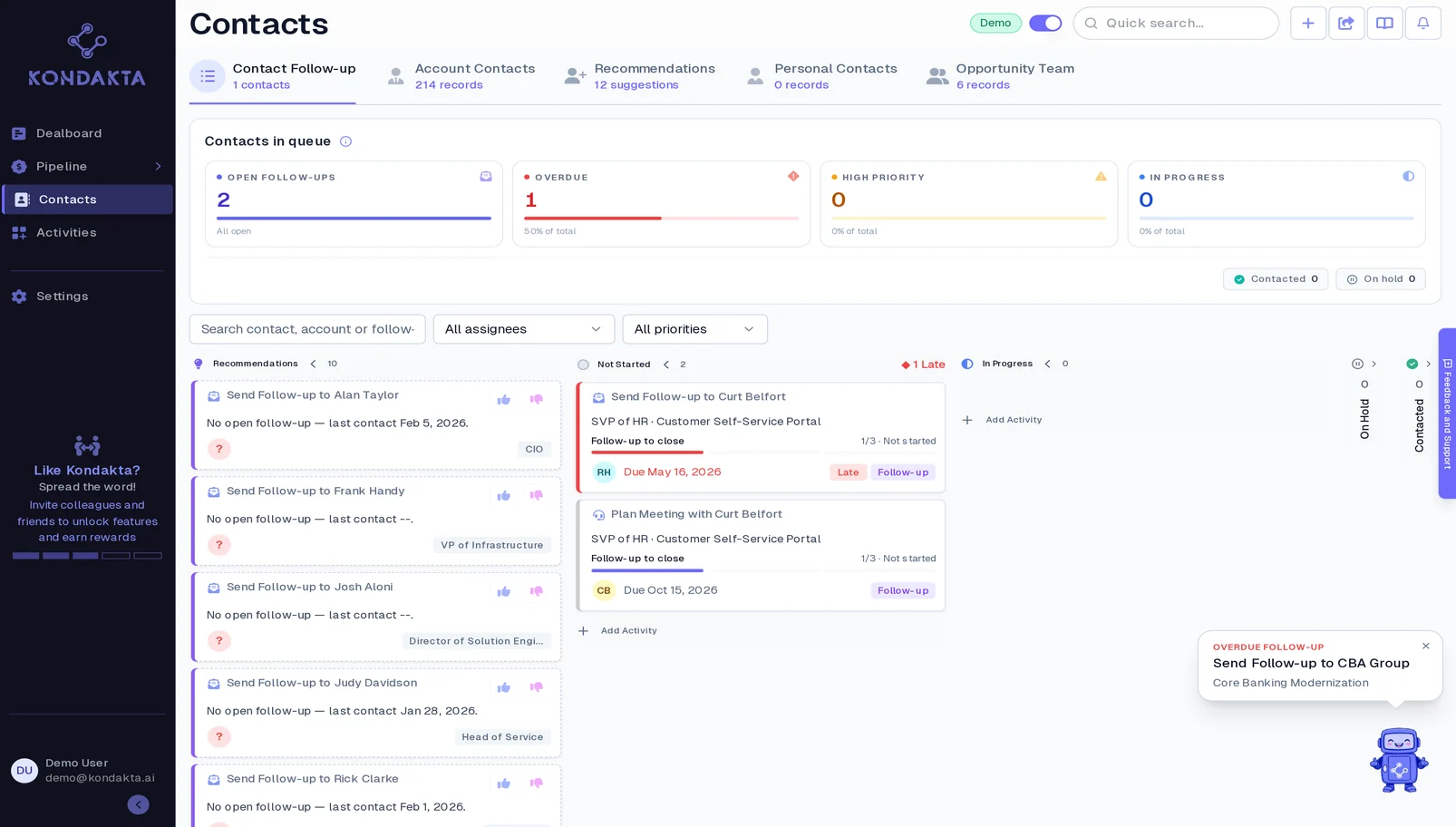Screen dimensions: 1456x827
Task: Open Activities in the sidebar
Action: (x=87, y=233)
